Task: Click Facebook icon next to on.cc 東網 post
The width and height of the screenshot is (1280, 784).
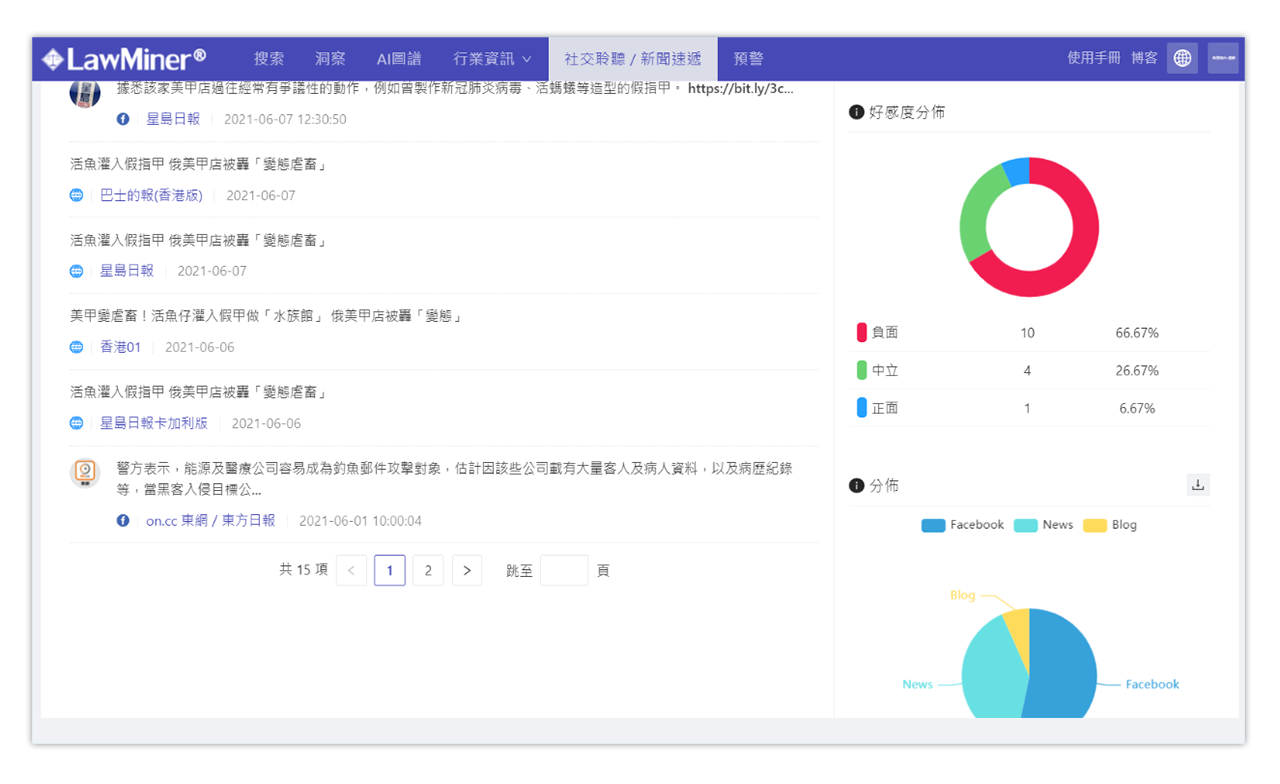Action: tap(123, 521)
